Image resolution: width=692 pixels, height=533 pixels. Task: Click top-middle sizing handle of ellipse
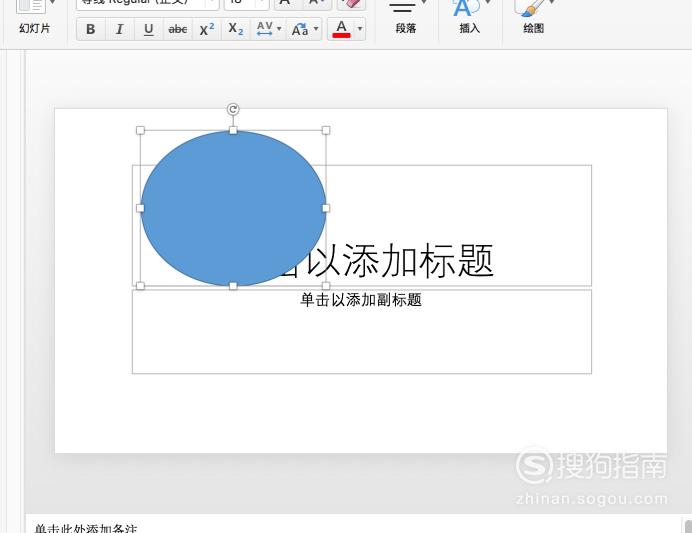pyautogui.click(x=233, y=130)
